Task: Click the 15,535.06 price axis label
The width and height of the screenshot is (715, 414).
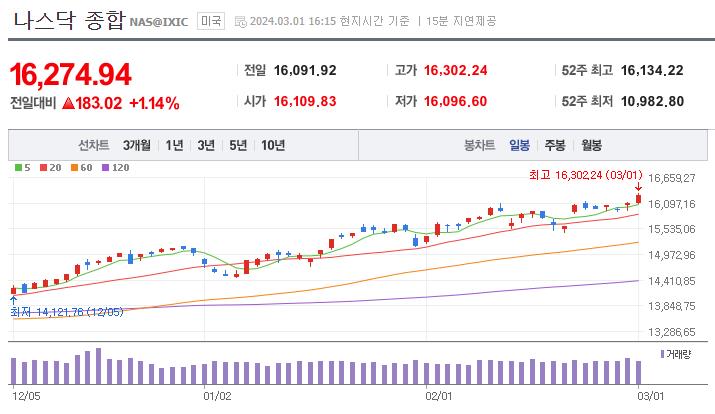Action: point(672,229)
